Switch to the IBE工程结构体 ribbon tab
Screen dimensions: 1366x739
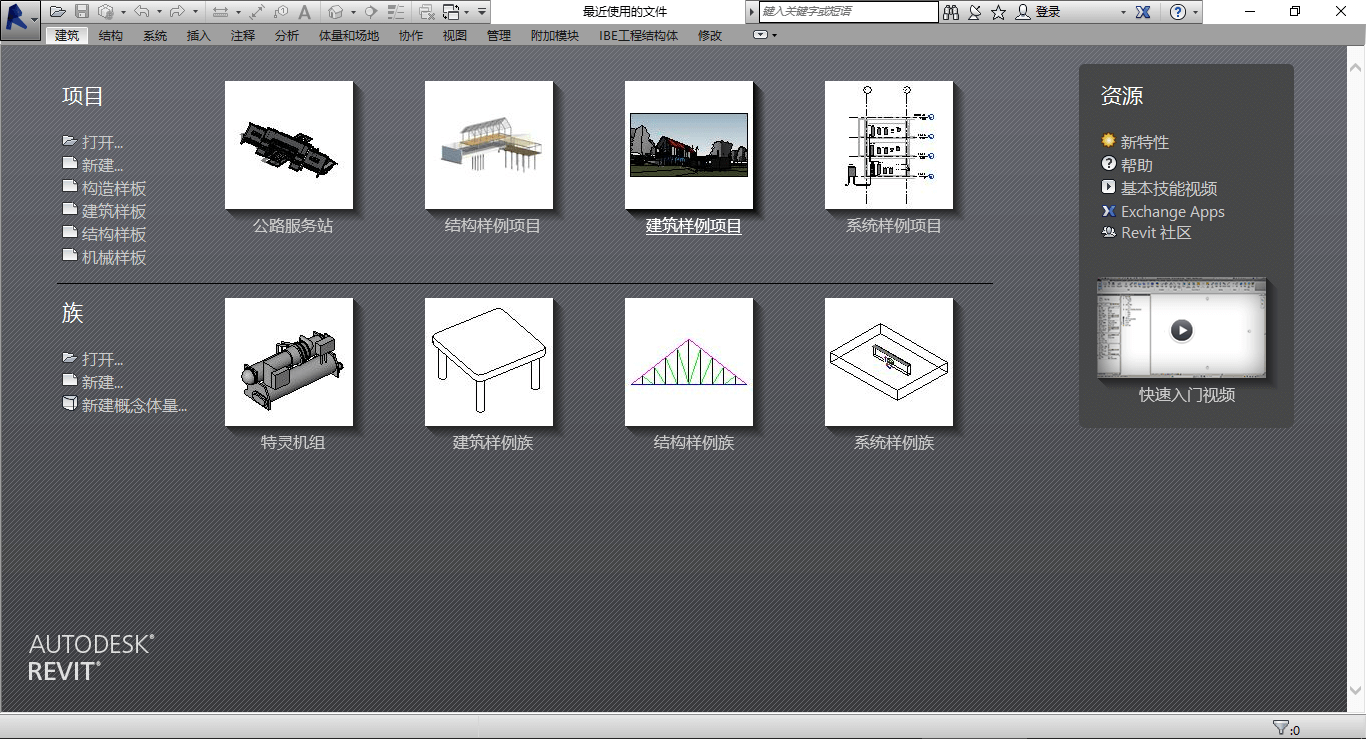pyautogui.click(x=638, y=35)
